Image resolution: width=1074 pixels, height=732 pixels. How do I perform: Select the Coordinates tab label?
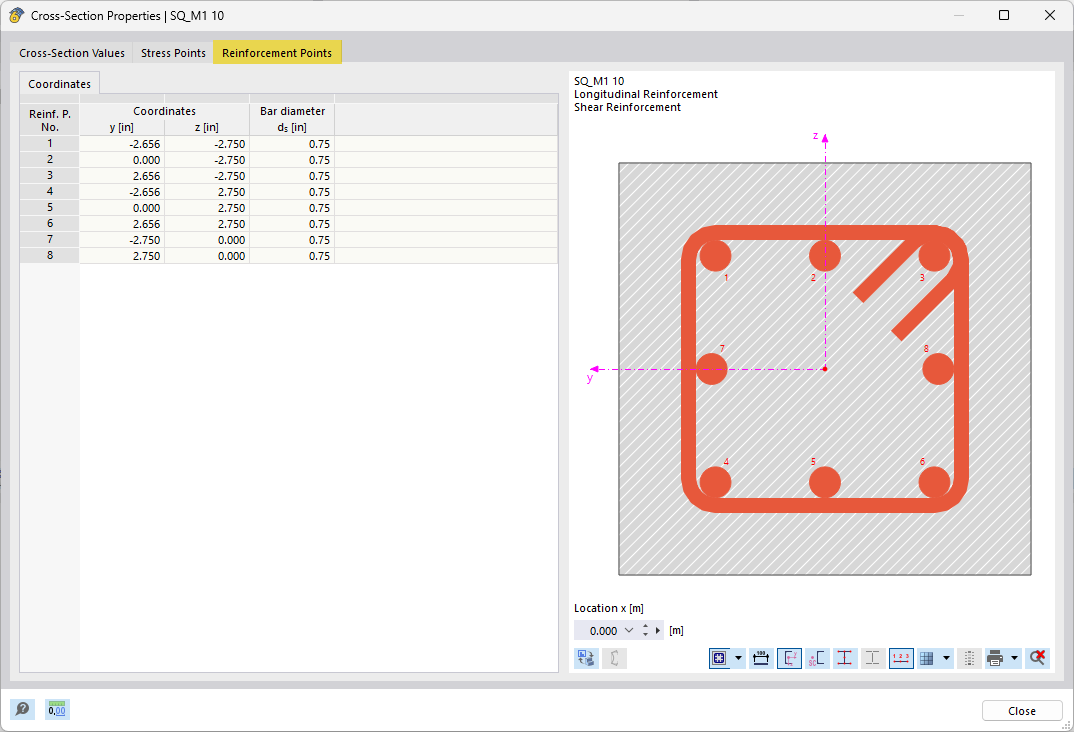tap(58, 84)
